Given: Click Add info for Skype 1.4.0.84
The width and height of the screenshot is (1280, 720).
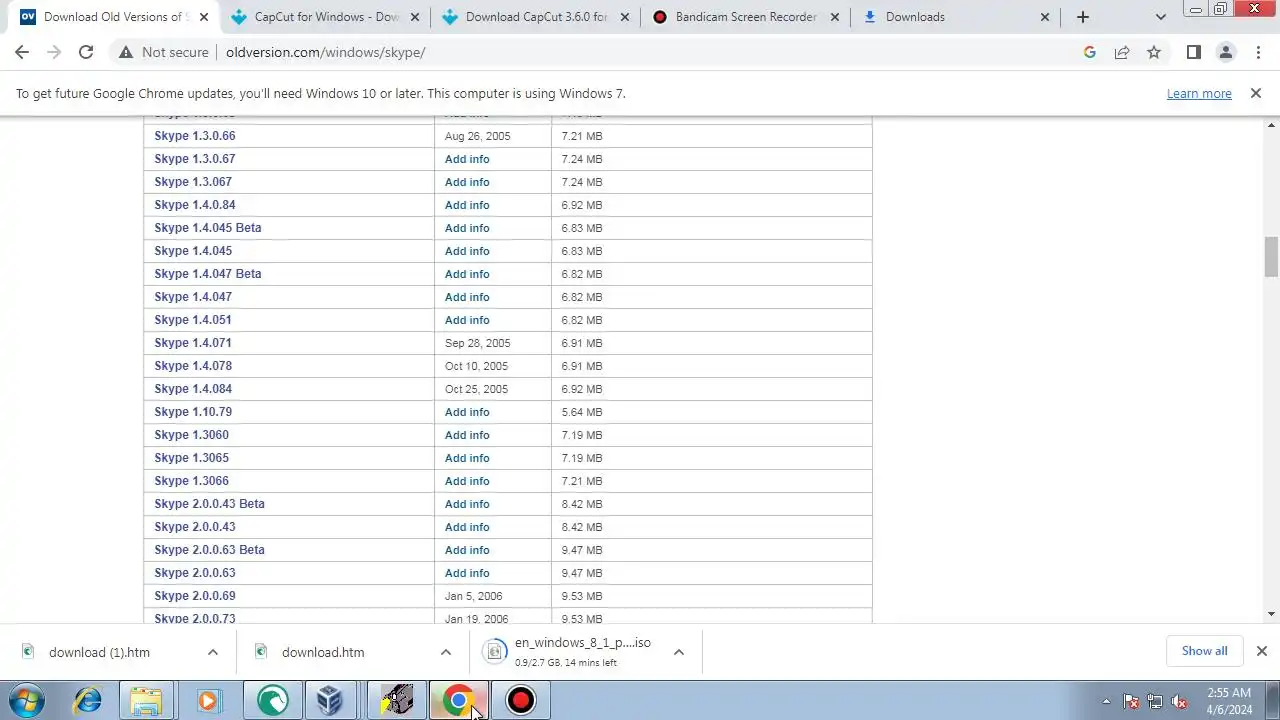Looking at the screenshot, I should tap(467, 205).
